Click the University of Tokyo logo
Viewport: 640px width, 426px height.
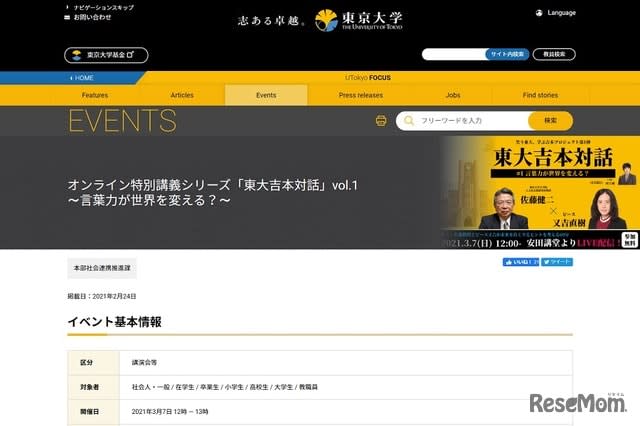point(359,20)
